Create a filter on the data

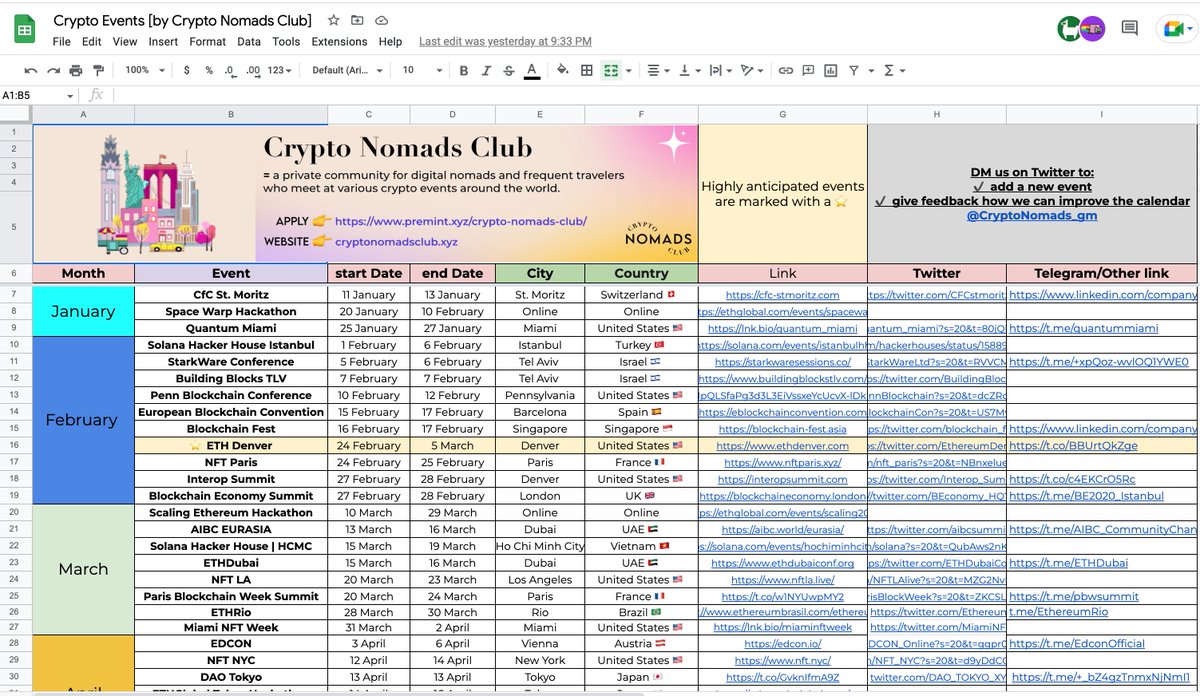point(855,72)
